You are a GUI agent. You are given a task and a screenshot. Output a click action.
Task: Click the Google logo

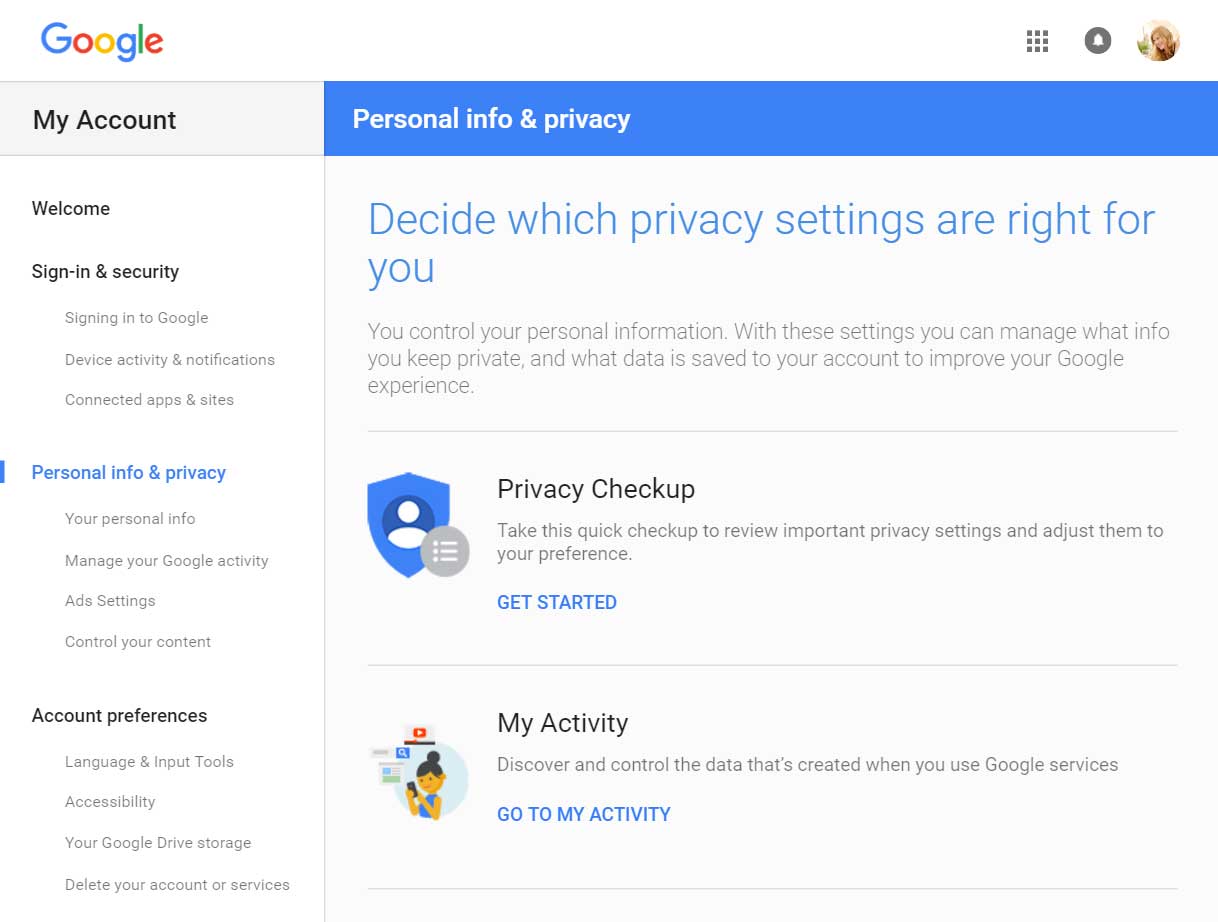coord(101,41)
